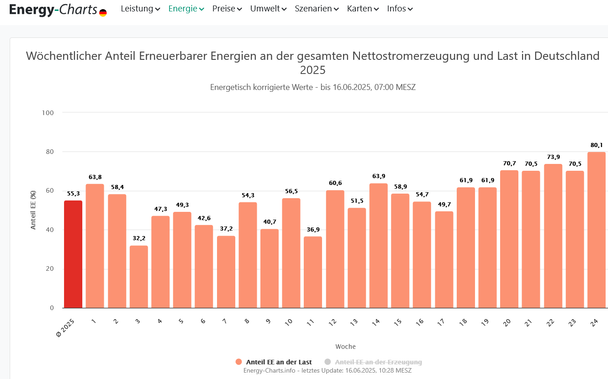Viewport: 608px width, 379px height.
Task: Select the week 6 bar labeled 42,6
Action: [204, 267]
